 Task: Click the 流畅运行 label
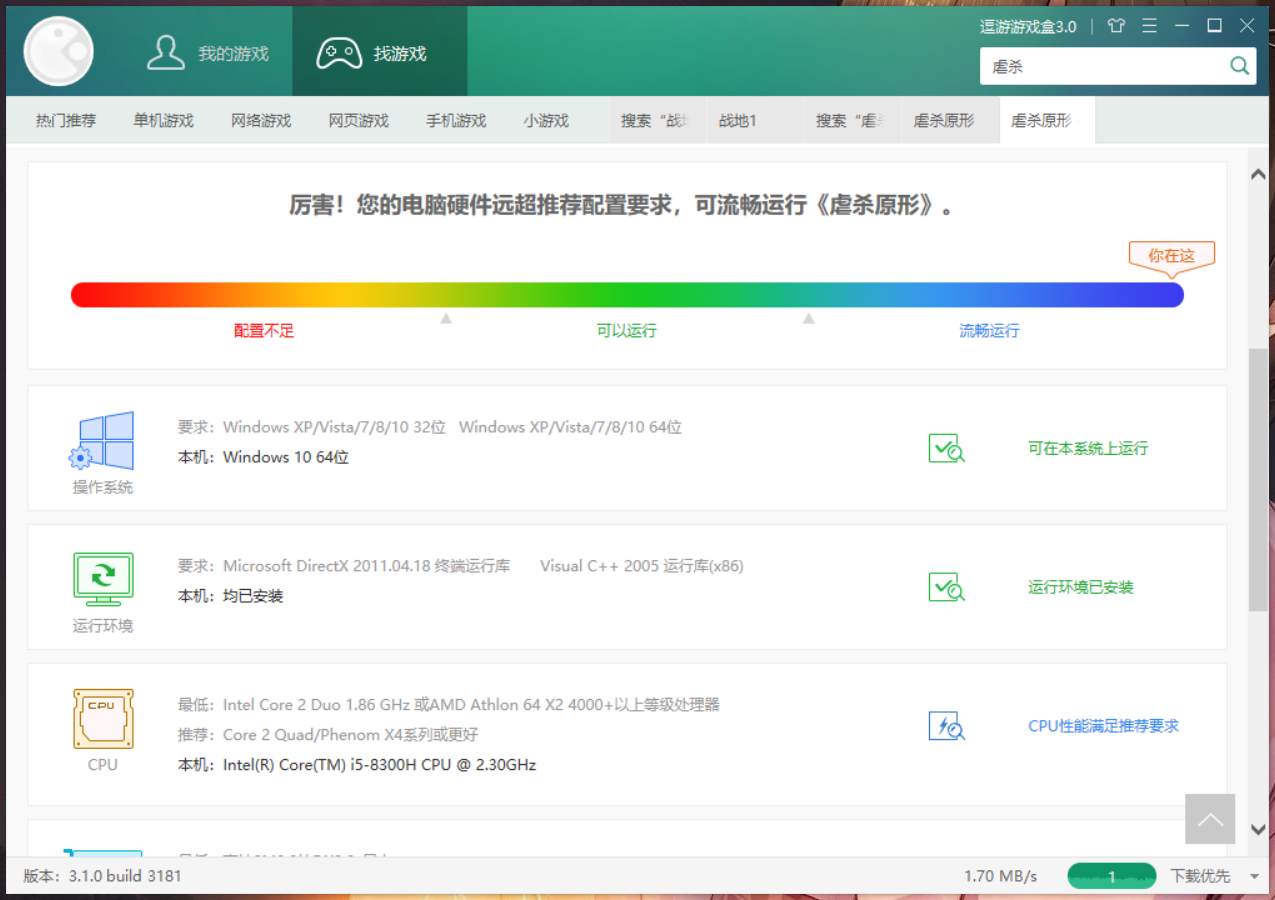pos(990,330)
